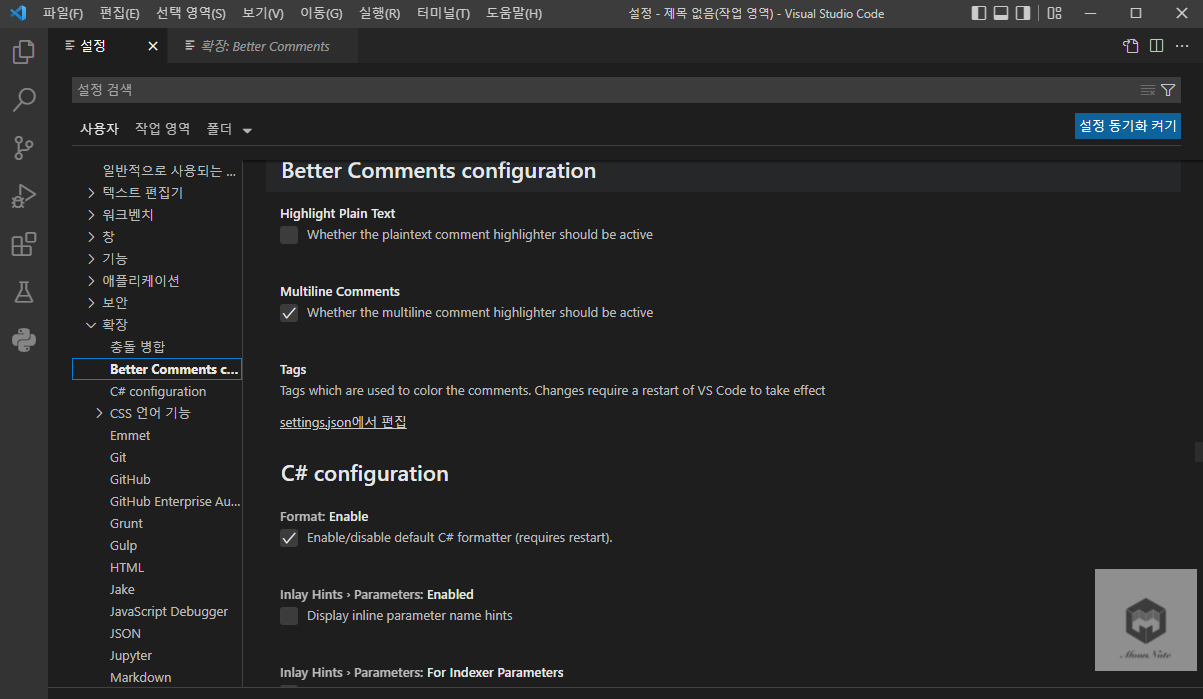
Task: Collapse the 확장 section
Action: [91, 325]
